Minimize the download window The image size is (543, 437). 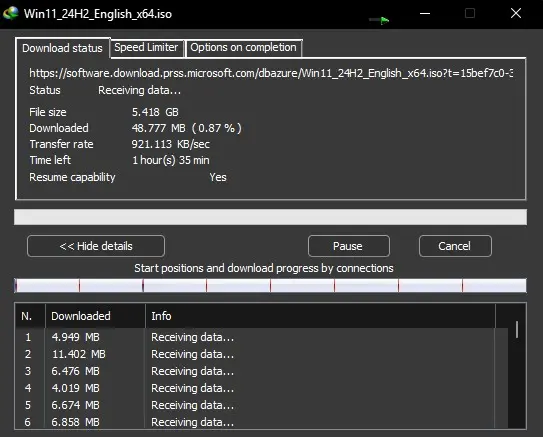[x=425, y=14]
